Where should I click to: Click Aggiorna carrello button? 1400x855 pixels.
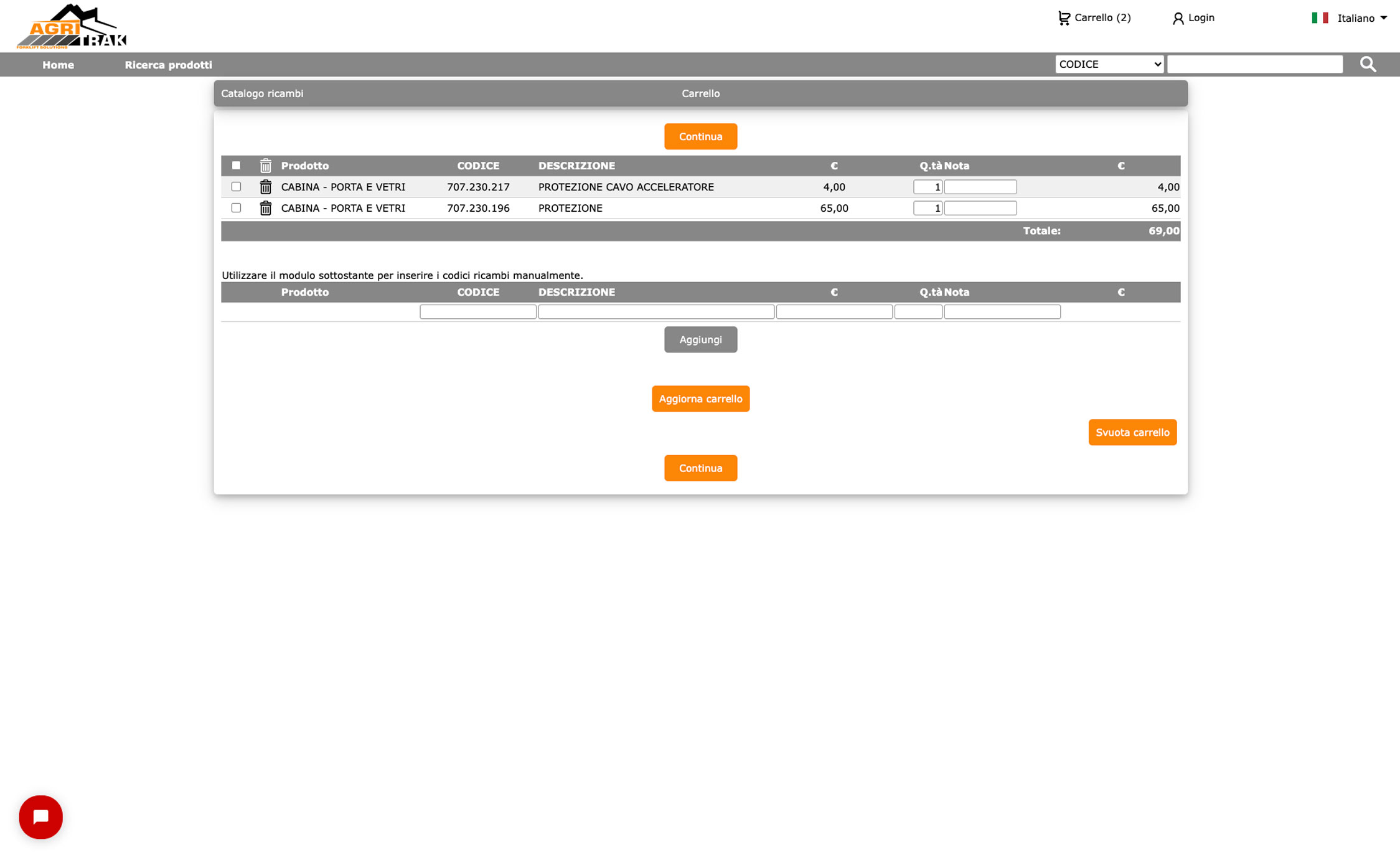click(x=700, y=399)
